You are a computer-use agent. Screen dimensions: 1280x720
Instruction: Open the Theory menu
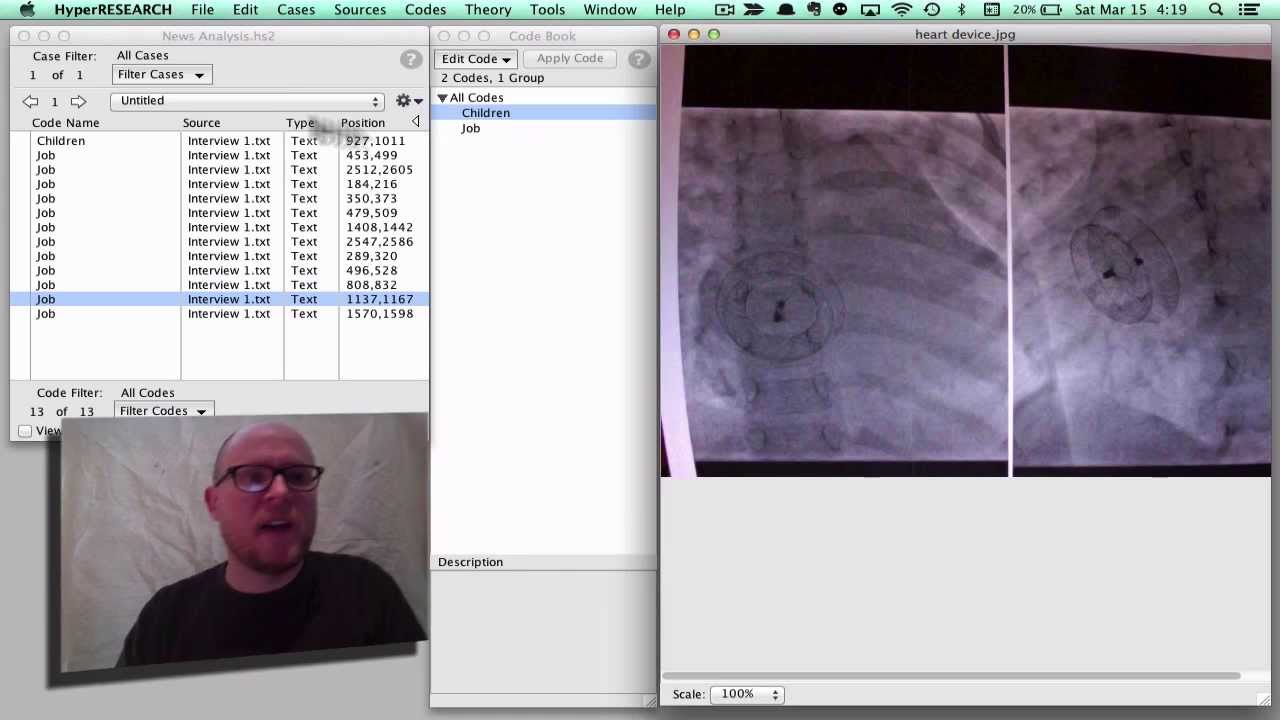coord(488,10)
